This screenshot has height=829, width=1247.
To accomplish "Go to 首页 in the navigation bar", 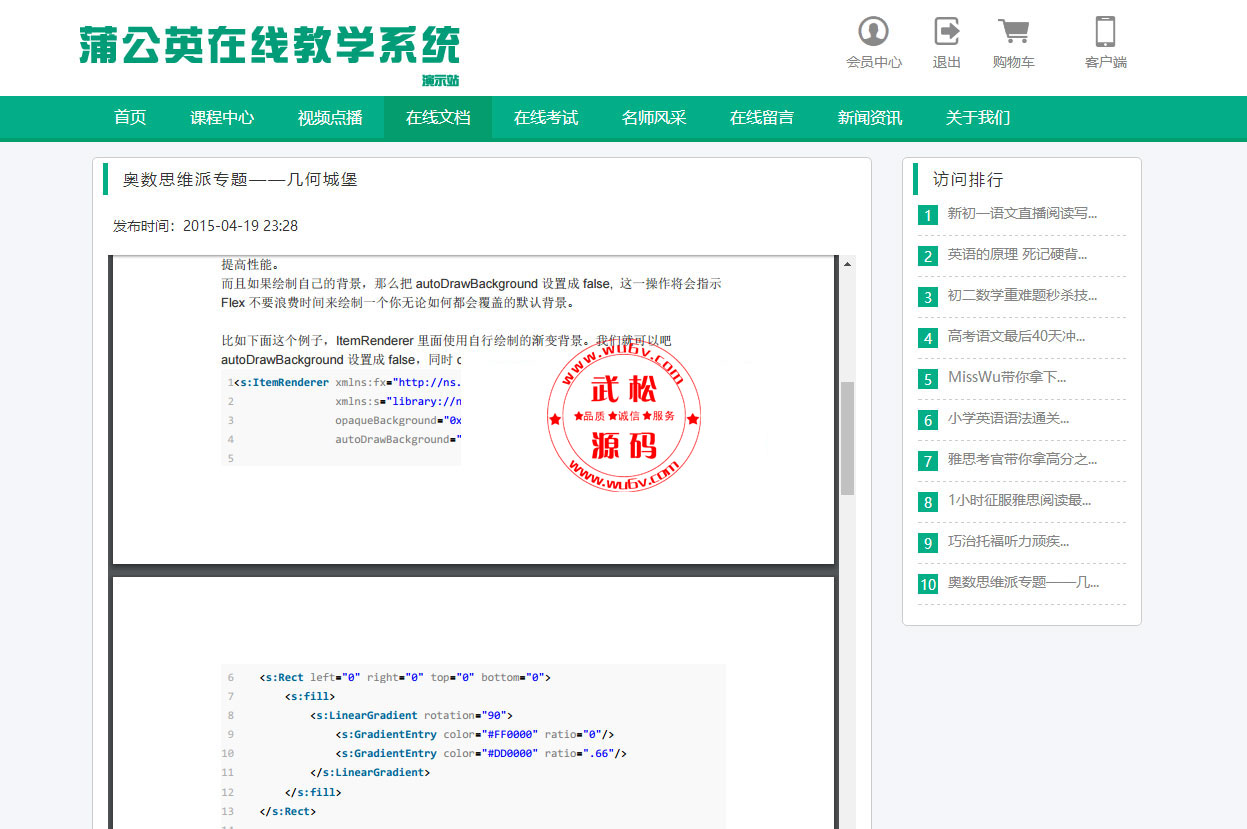I will (x=130, y=118).
